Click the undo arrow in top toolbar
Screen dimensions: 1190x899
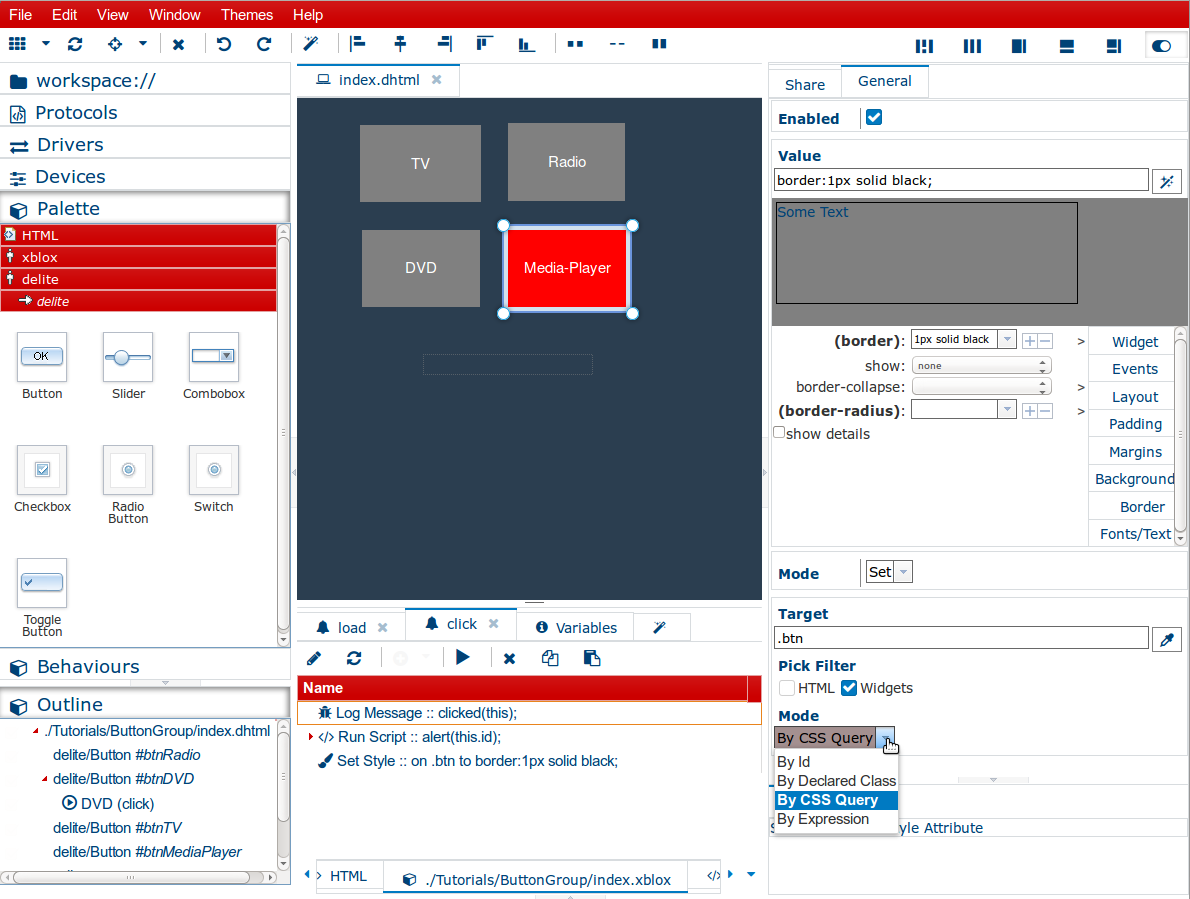click(224, 44)
